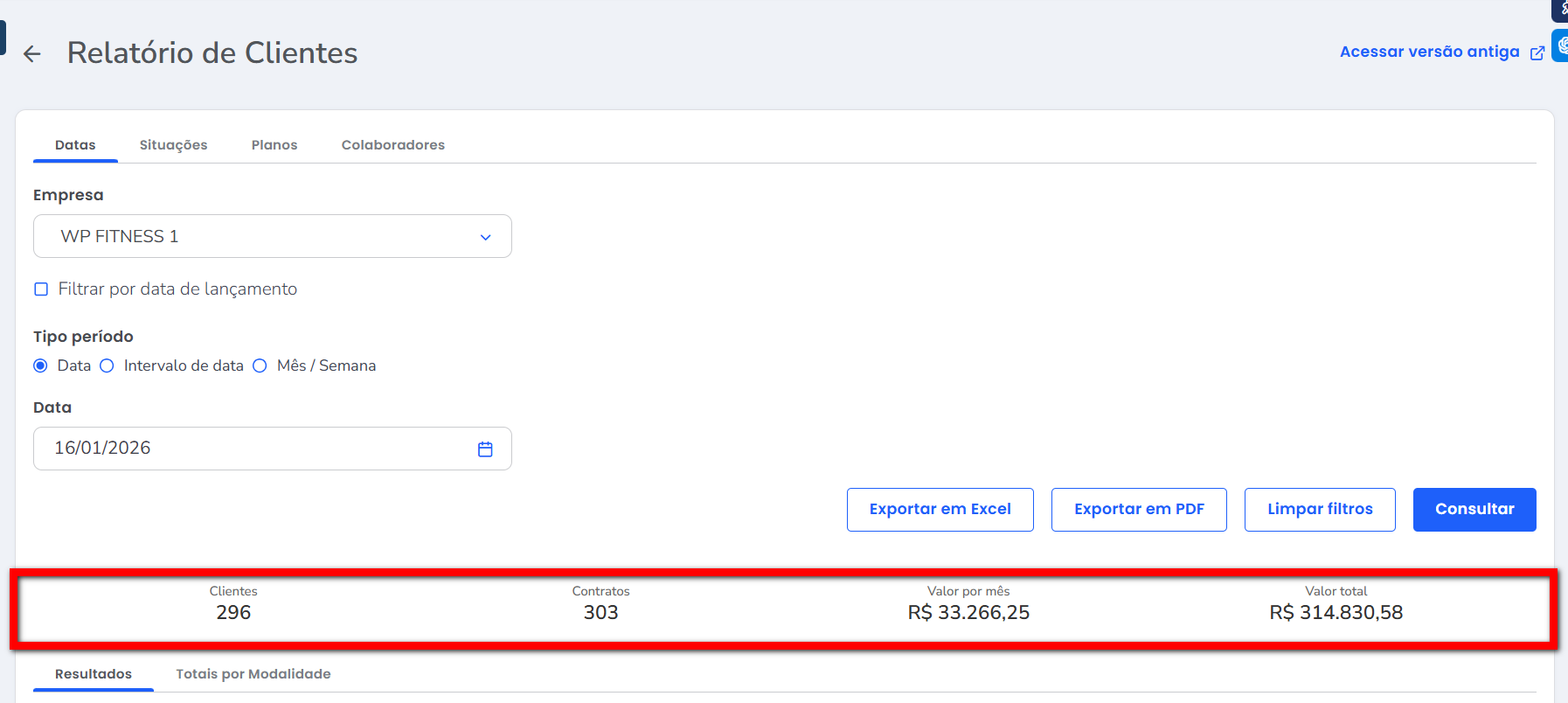
Task: Click the external link icon near versão antiga
Action: (1537, 53)
